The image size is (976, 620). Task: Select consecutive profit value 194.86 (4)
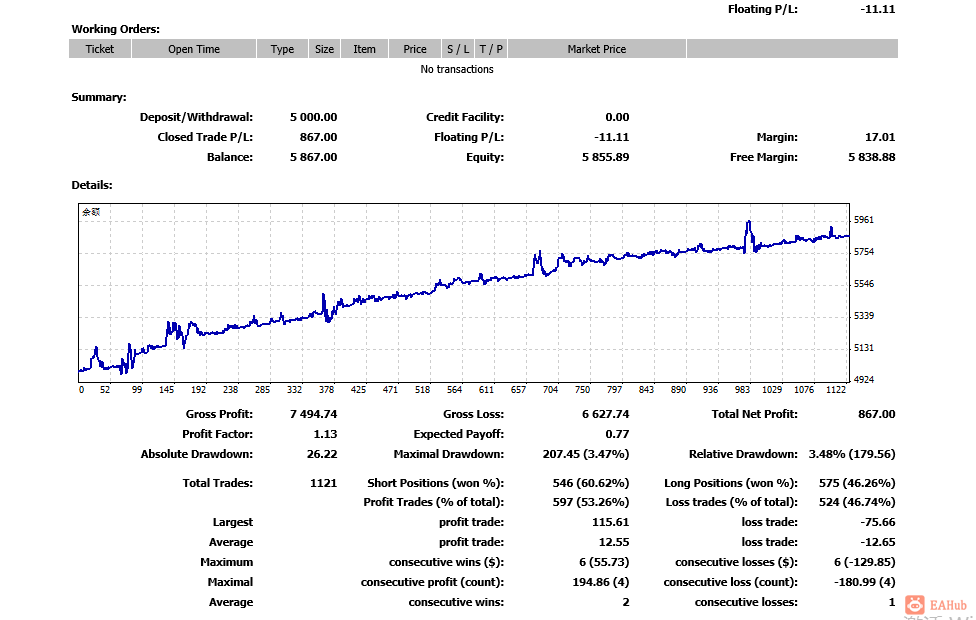coord(601,582)
